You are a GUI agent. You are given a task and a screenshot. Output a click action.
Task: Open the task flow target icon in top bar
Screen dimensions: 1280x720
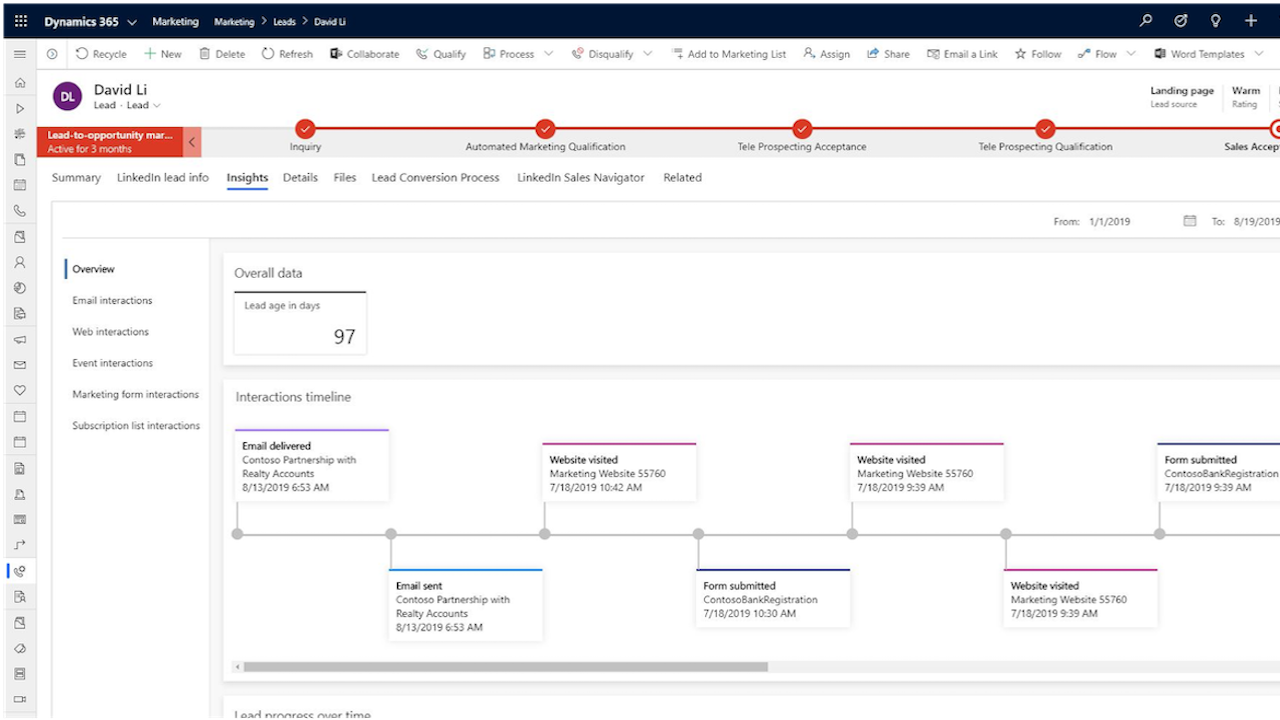[x=1181, y=21]
